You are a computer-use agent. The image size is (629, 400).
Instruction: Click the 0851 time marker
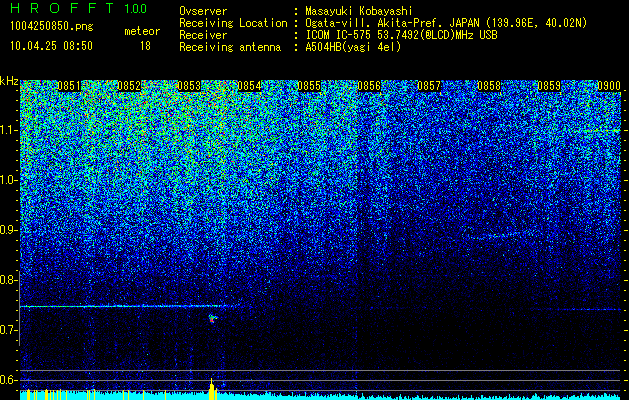tap(69, 86)
